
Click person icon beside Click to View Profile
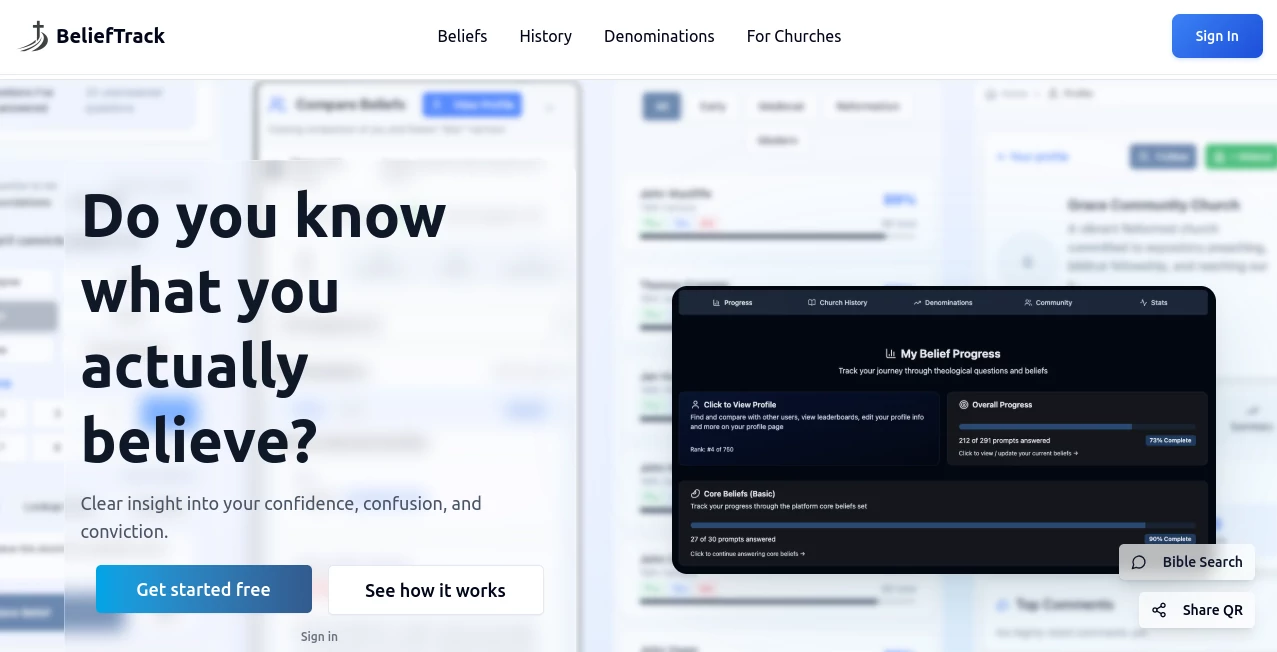click(x=695, y=405)
